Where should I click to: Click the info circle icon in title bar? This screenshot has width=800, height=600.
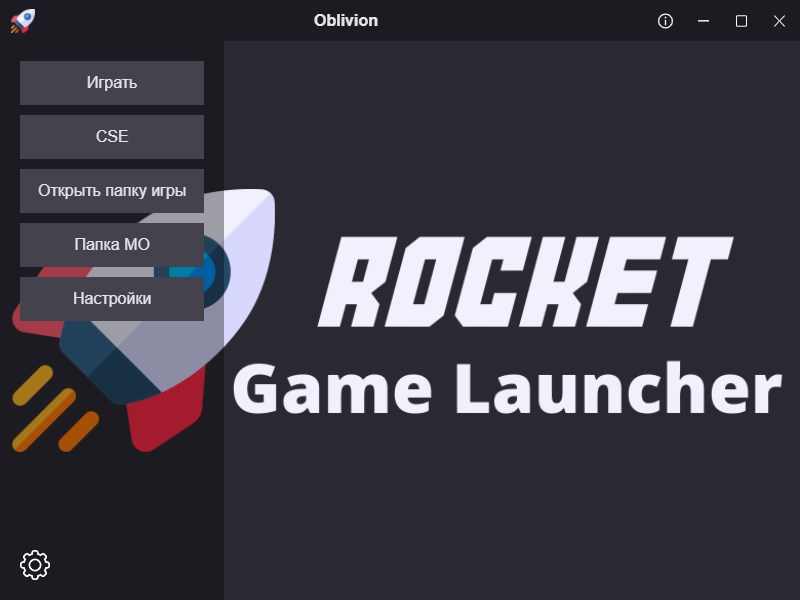coord(665,21)
